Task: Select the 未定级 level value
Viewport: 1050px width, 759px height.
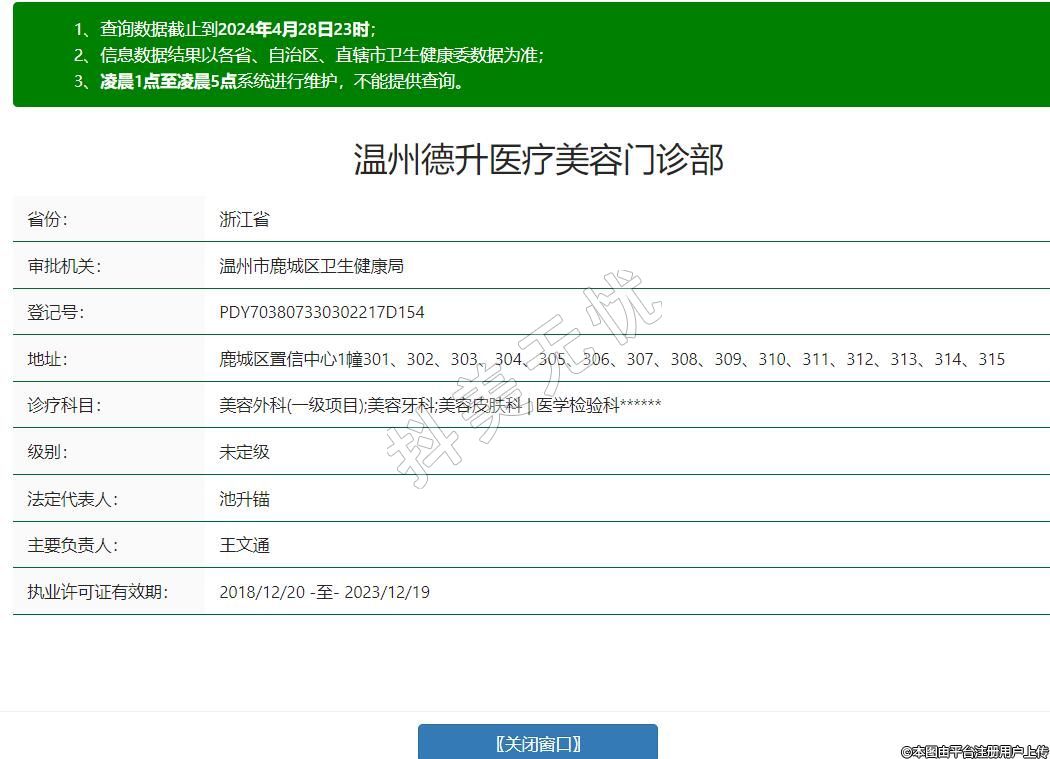Action: pyautogui.click(x=244, y=452)
